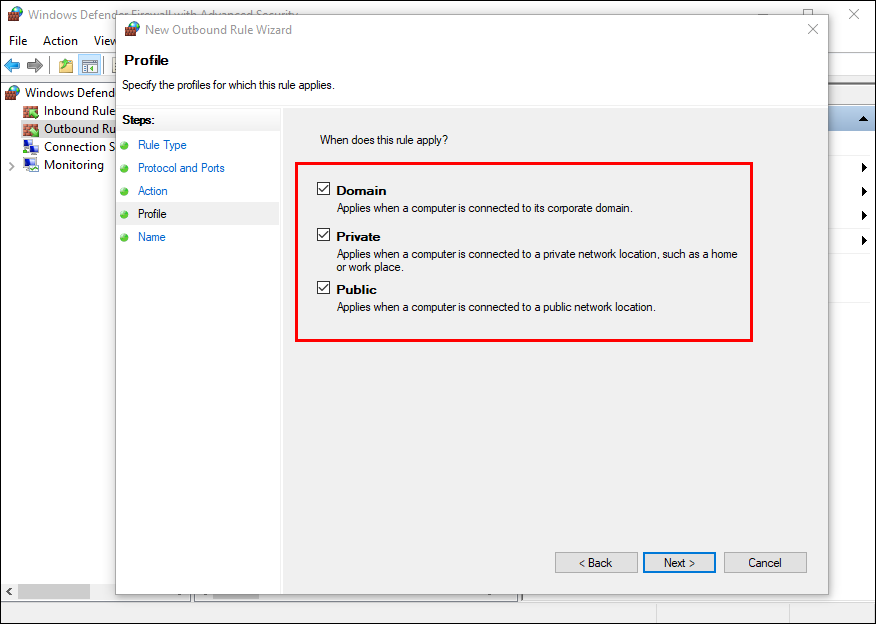
Task: Click the Connection Security Rules icon
Action: 31,147
